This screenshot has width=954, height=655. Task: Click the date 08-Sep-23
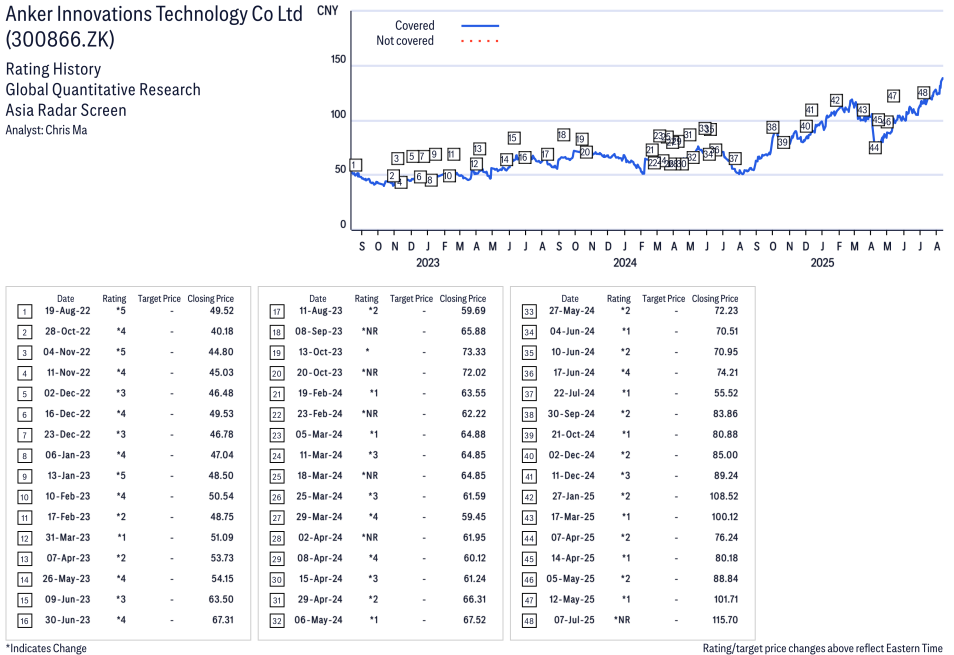[x=319, y=331]
